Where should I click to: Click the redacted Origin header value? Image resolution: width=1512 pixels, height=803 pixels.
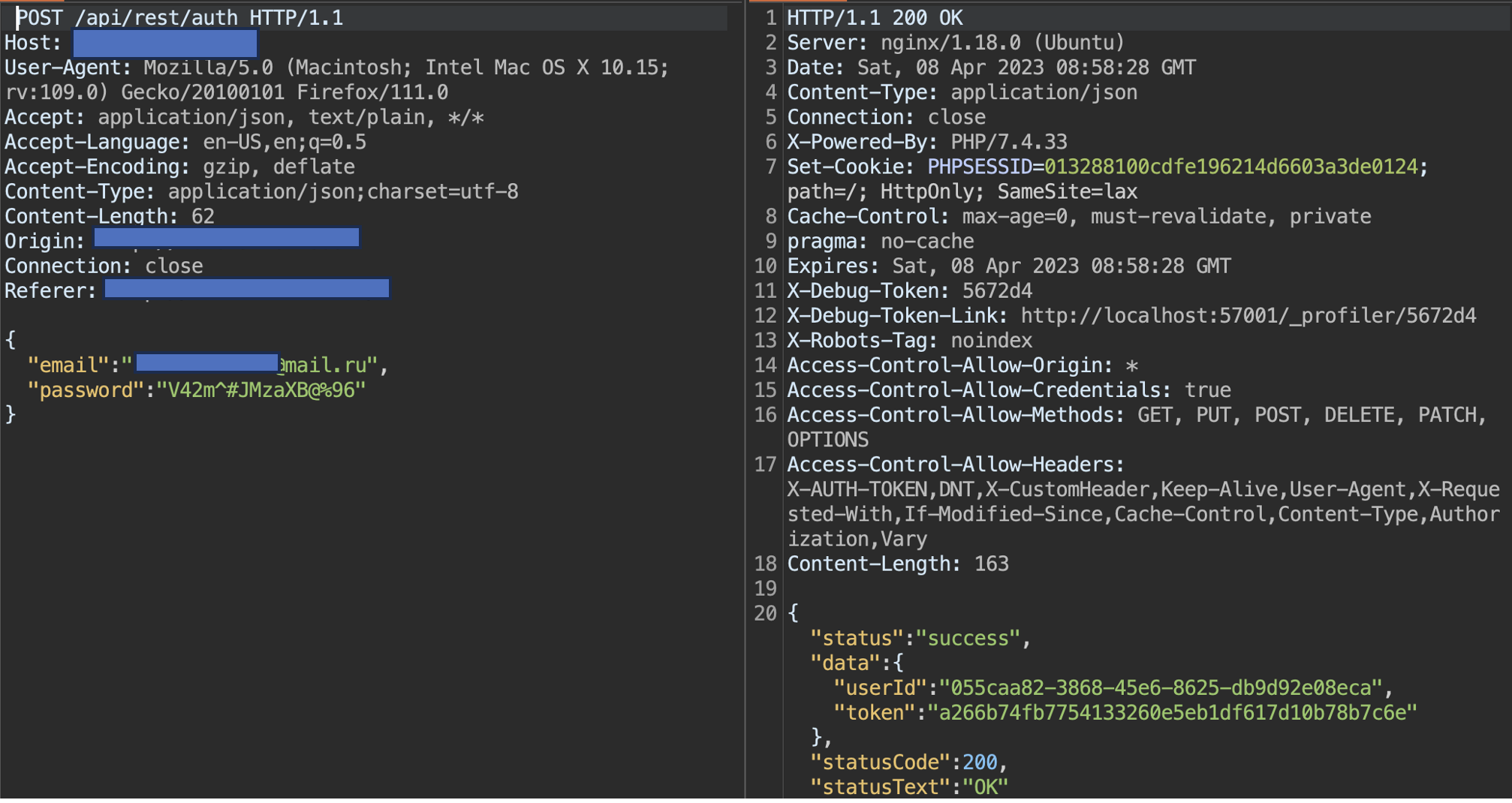(226, 239)
